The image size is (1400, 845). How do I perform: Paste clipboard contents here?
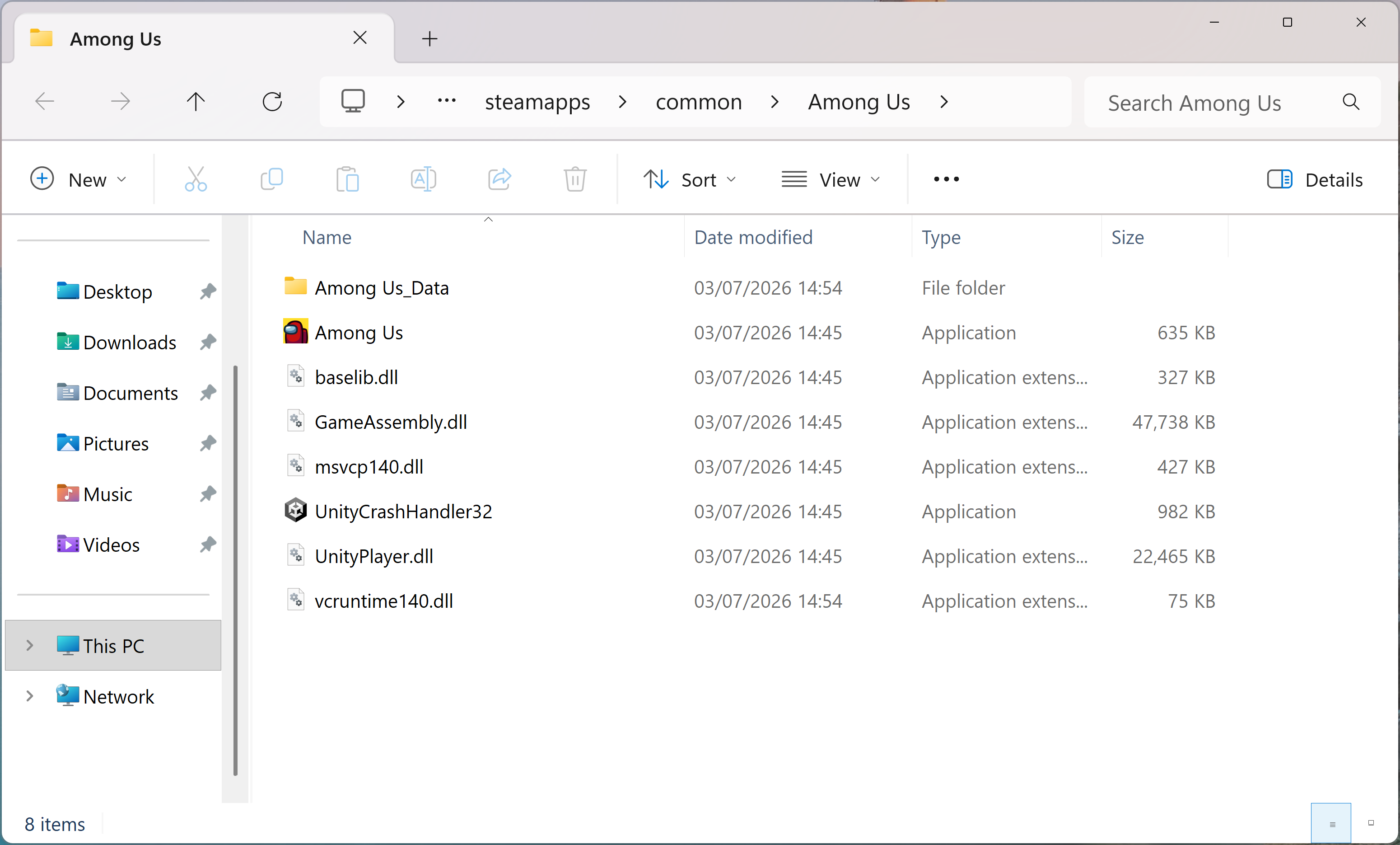tap(347, 179)
